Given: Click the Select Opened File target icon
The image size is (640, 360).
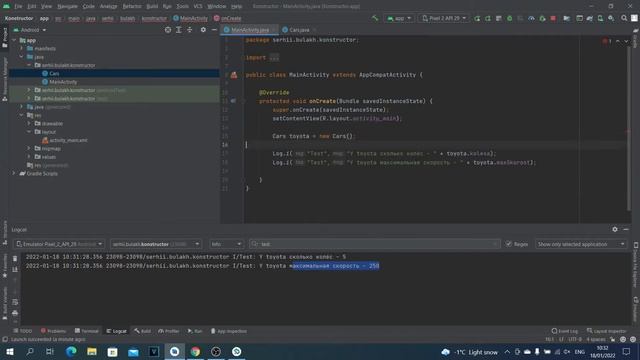Looking at the screenshot, I should point(168,30).
